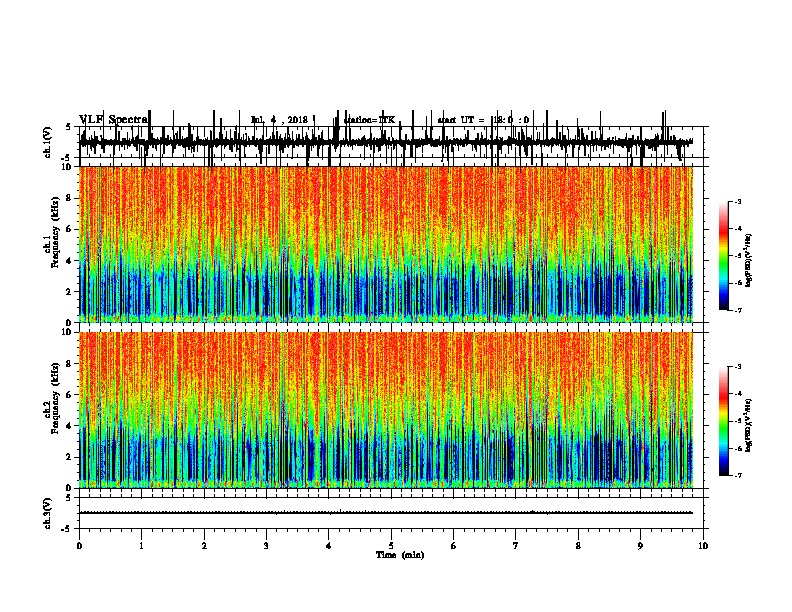This screenshot has height=612, width=792.
Task: Click the '5' tick on the ch.3(V) axis
Action: pyautogui.click(x=68, y=498)
